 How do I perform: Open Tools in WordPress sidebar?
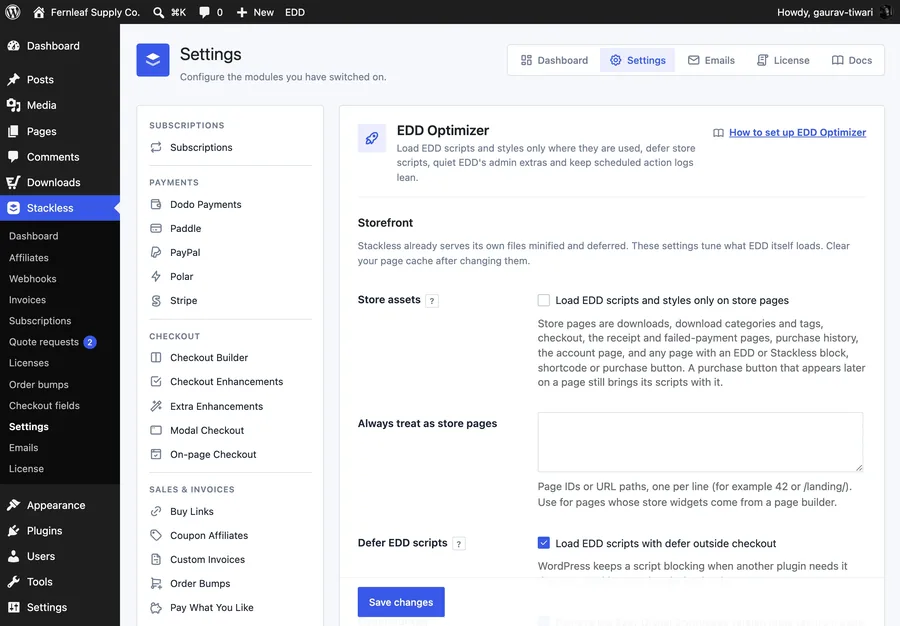click(60, 582)
